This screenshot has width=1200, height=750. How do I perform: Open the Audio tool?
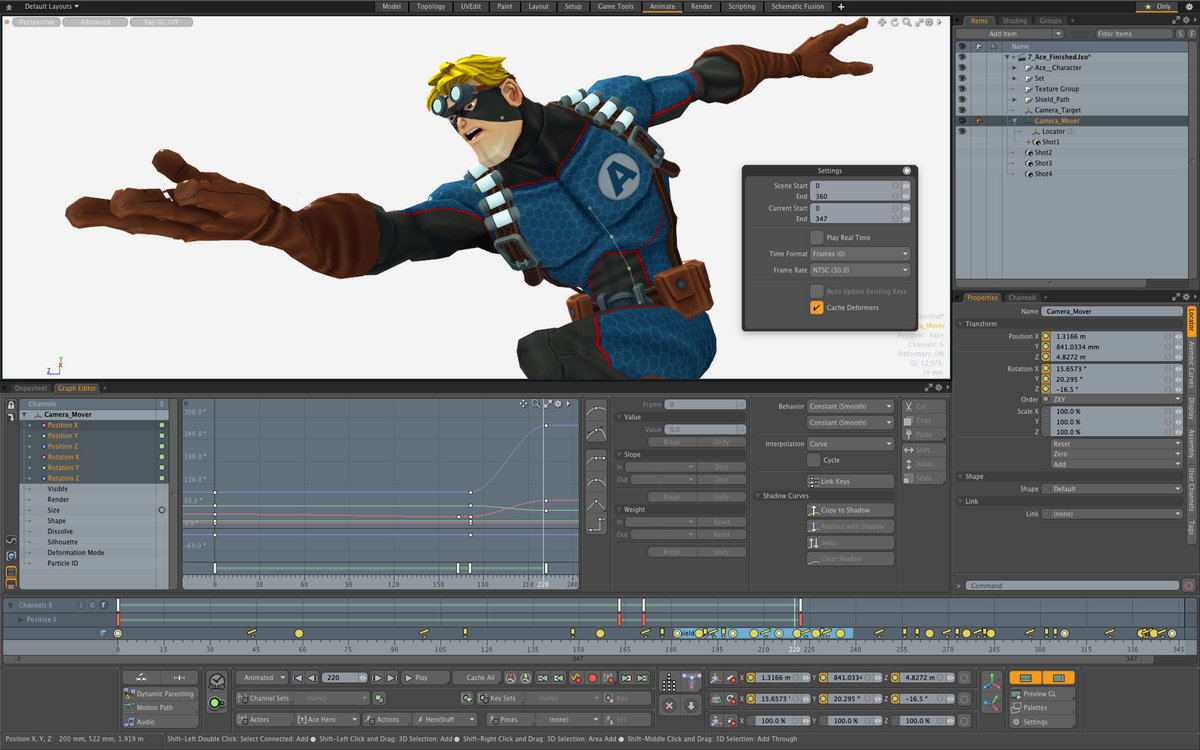[160, 721]
